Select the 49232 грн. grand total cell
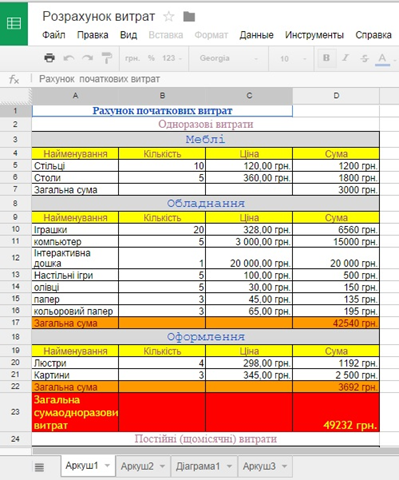This screenshot has height=480, width=399. pos(336,412)
